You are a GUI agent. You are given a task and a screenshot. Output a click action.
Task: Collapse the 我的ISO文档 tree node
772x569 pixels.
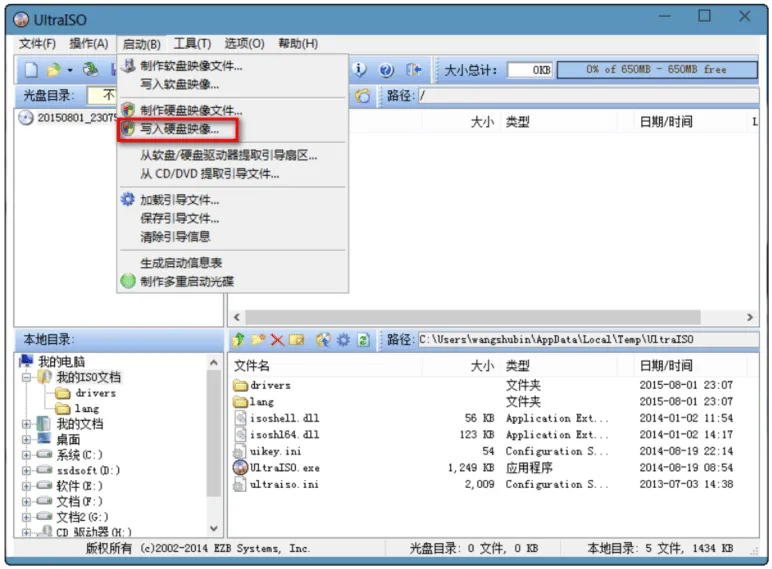(27, 378)
